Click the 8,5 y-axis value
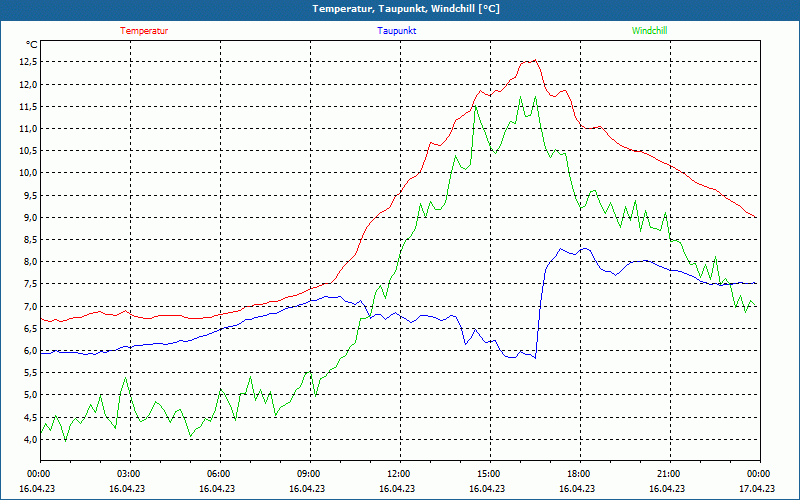The width and height of the screenshot is (800, 500). coord(30,240)
